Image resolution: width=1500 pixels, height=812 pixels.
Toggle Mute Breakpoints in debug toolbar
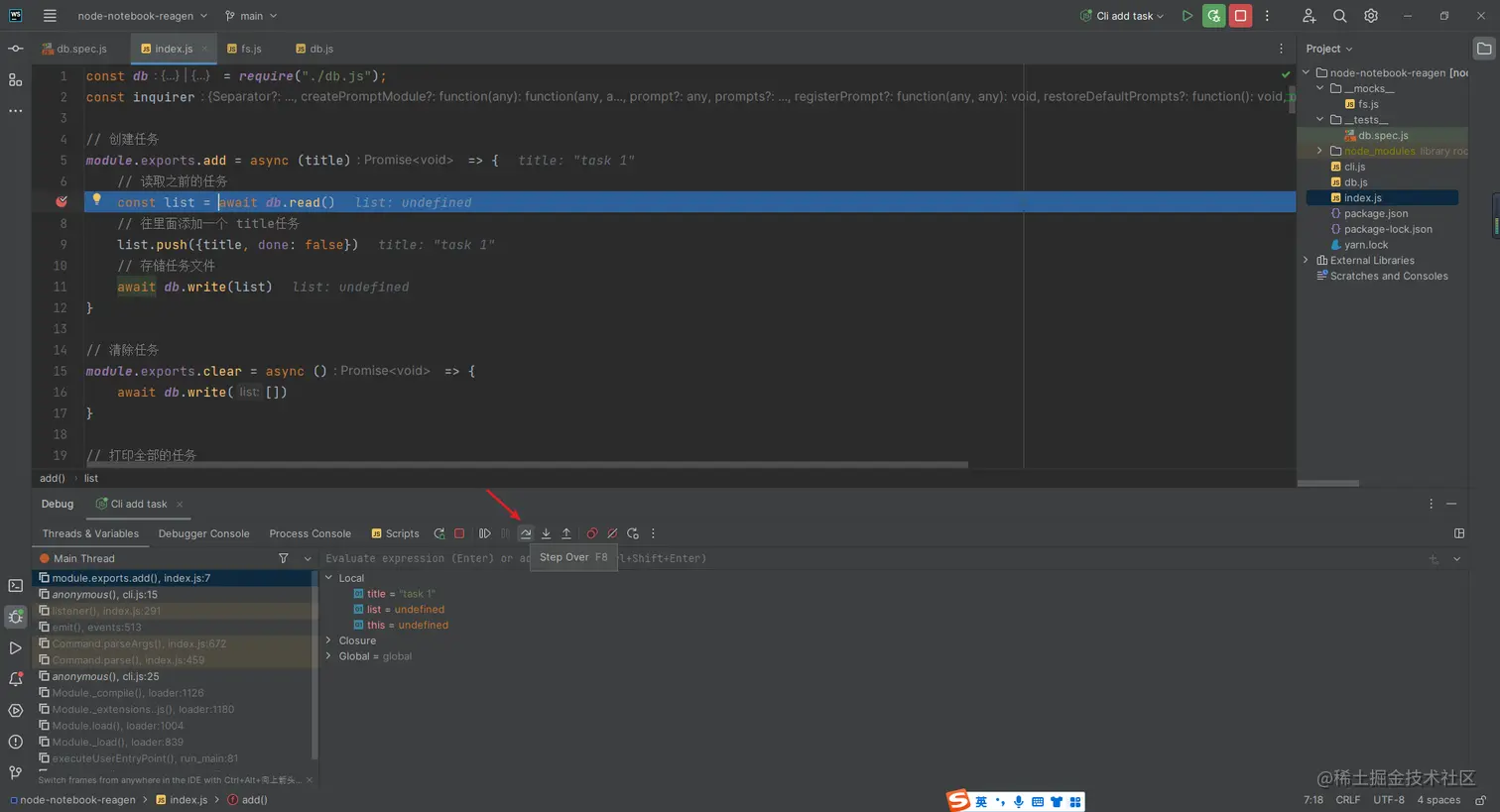click(x=612, y=533)
